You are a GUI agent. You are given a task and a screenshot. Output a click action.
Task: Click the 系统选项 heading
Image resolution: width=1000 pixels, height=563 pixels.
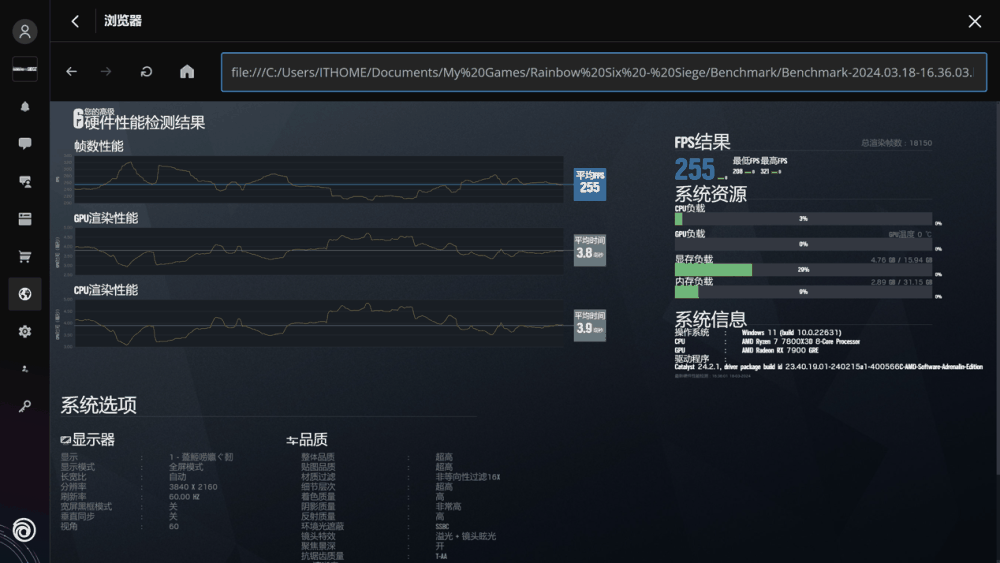coord(98,405)
